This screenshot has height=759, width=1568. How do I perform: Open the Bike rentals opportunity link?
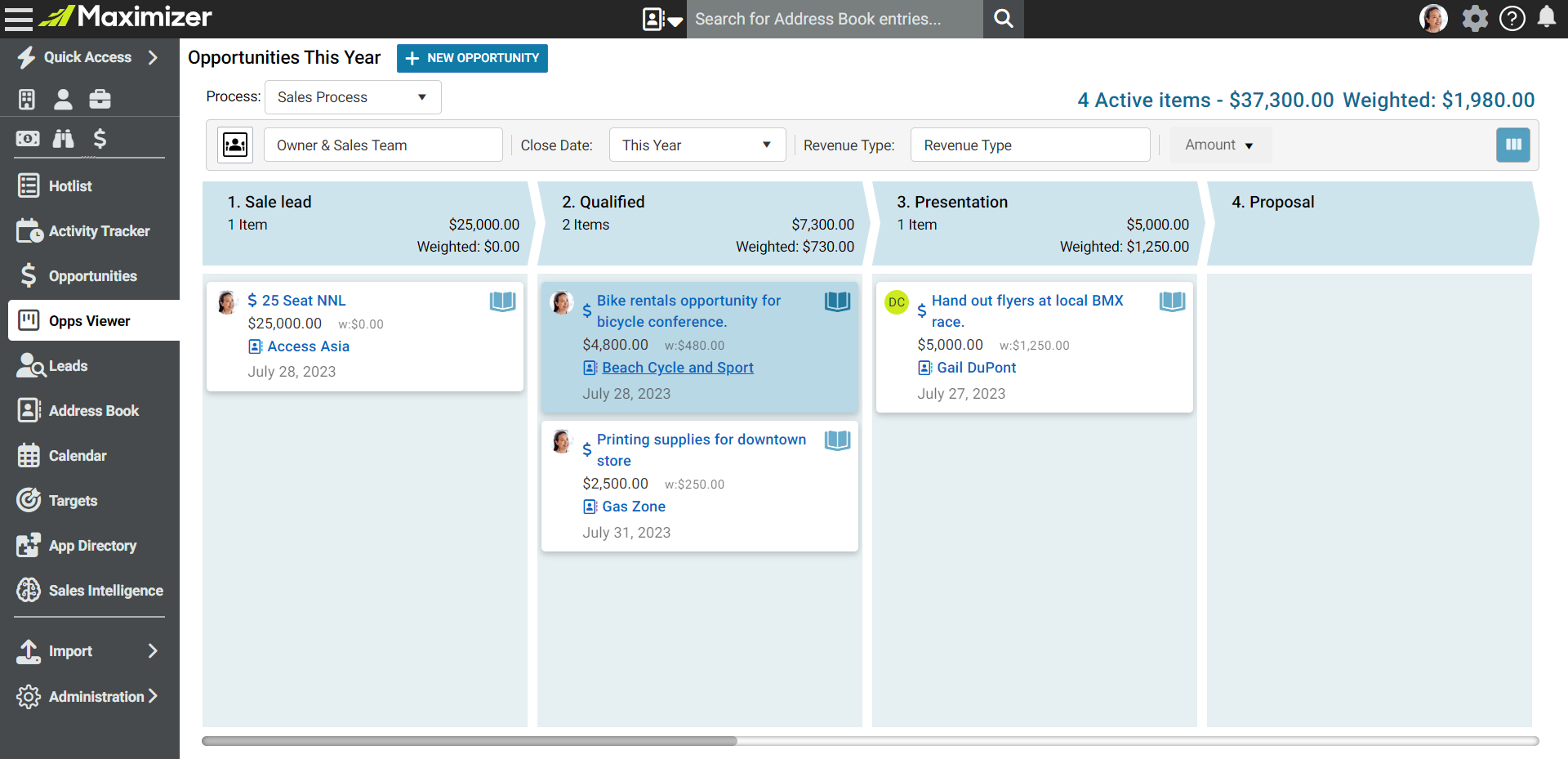coord(688,311)
